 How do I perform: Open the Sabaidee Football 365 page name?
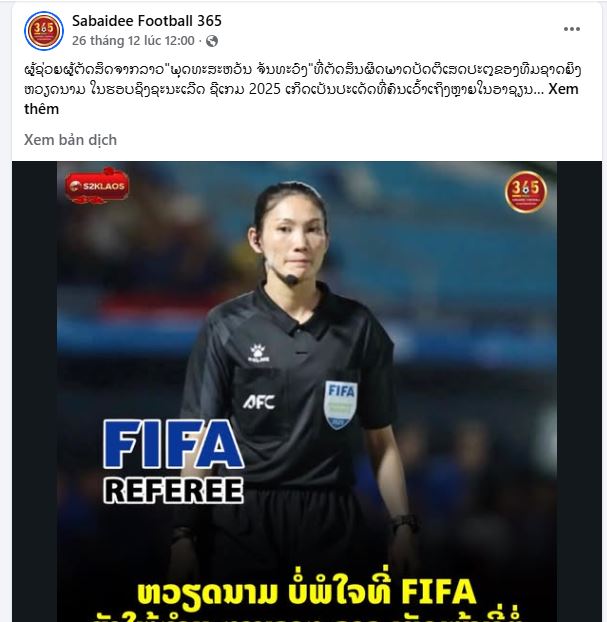tap(147, 21)
